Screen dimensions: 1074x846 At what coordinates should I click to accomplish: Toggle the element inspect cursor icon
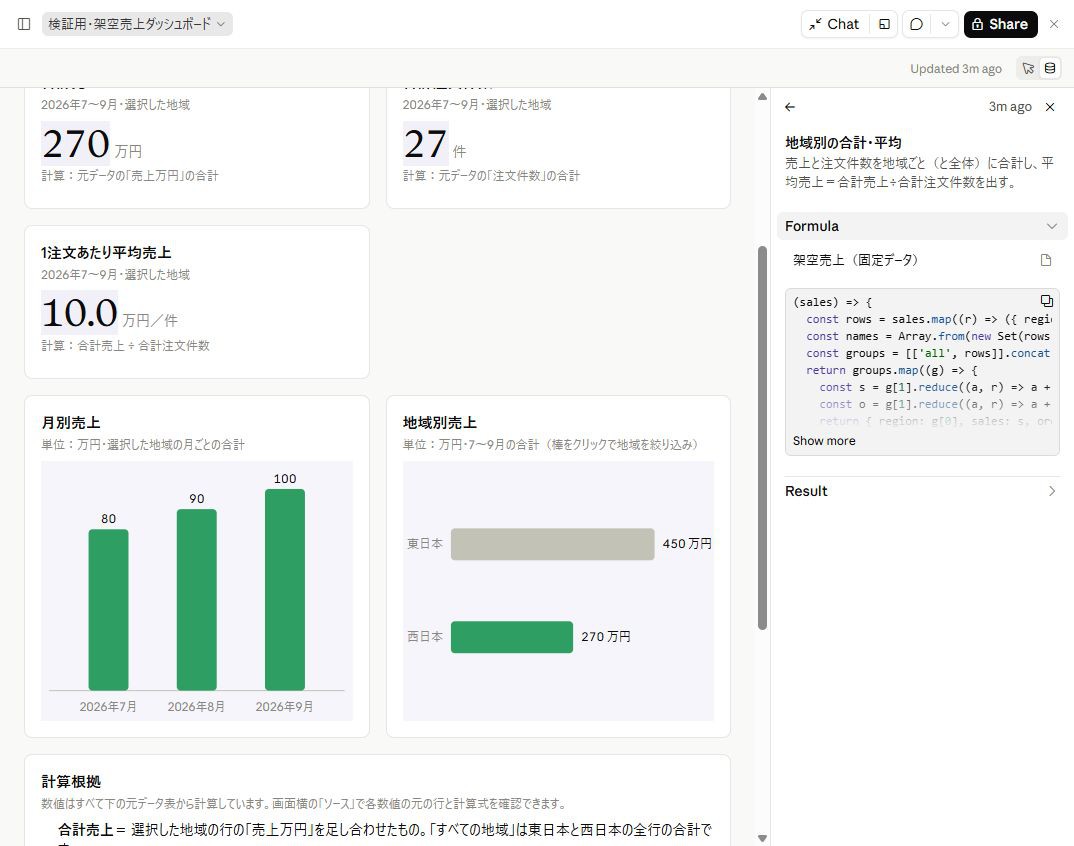coord(1028,68)
